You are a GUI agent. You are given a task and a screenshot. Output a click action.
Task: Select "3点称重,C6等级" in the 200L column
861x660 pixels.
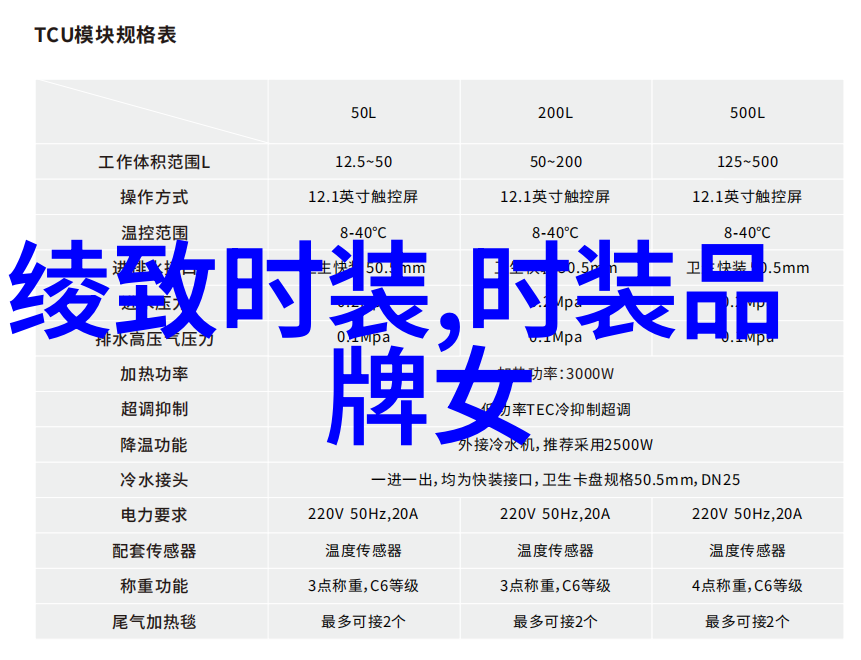click(x=555, y=586)
